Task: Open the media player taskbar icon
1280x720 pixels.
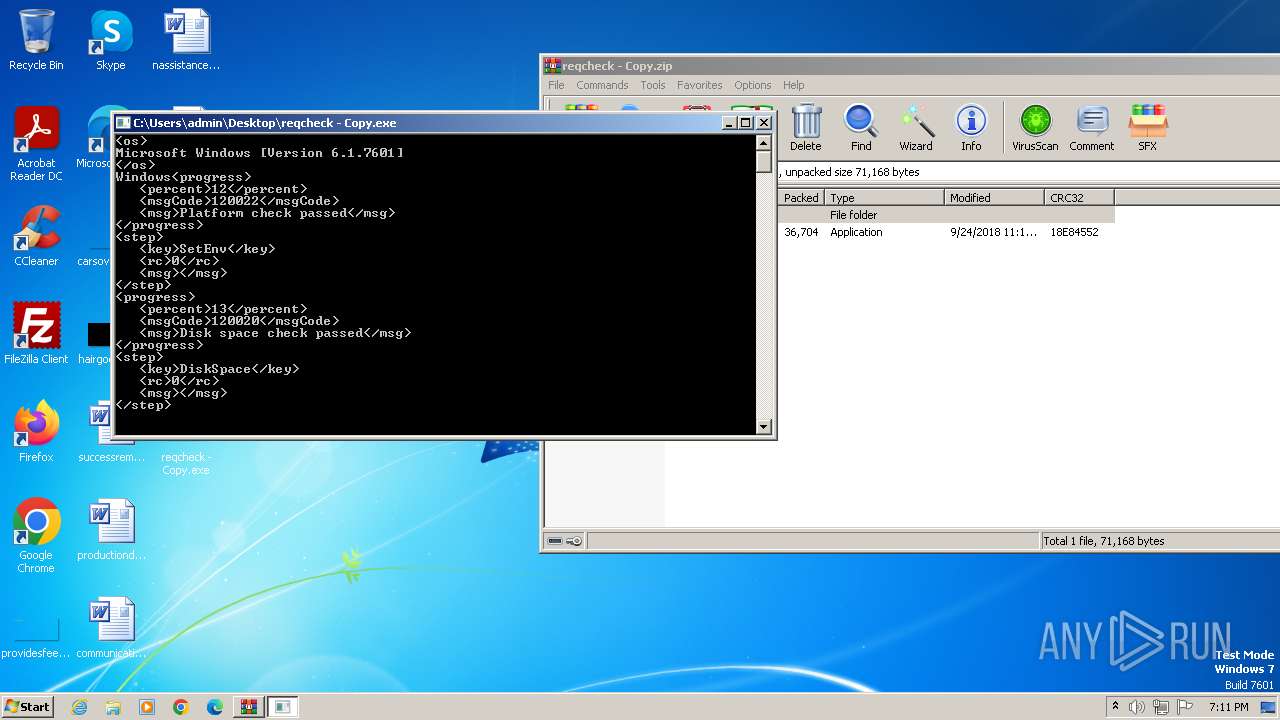Action: pos(147,707)
